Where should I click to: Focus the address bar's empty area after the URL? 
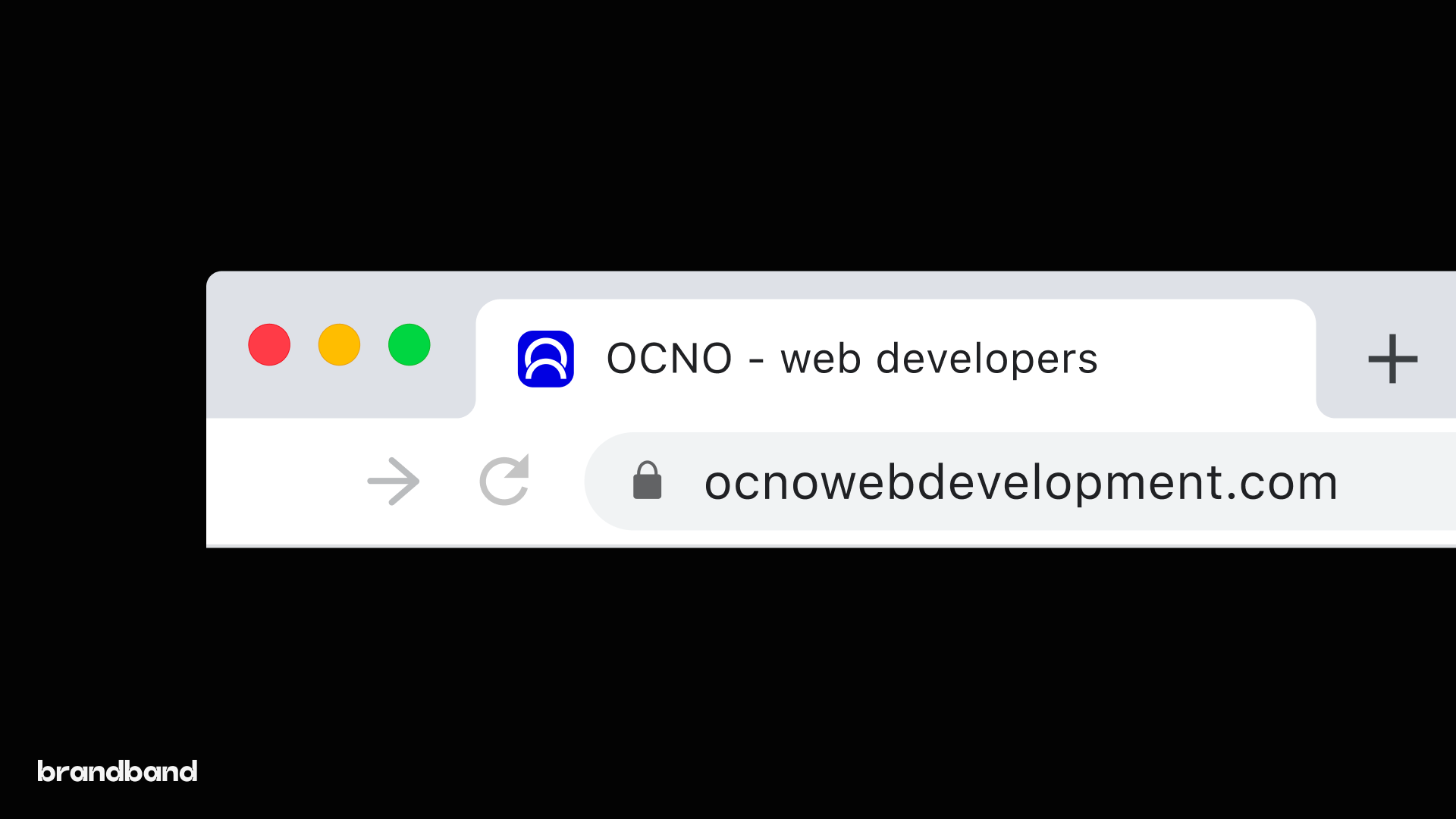(x=1397, y=482)
